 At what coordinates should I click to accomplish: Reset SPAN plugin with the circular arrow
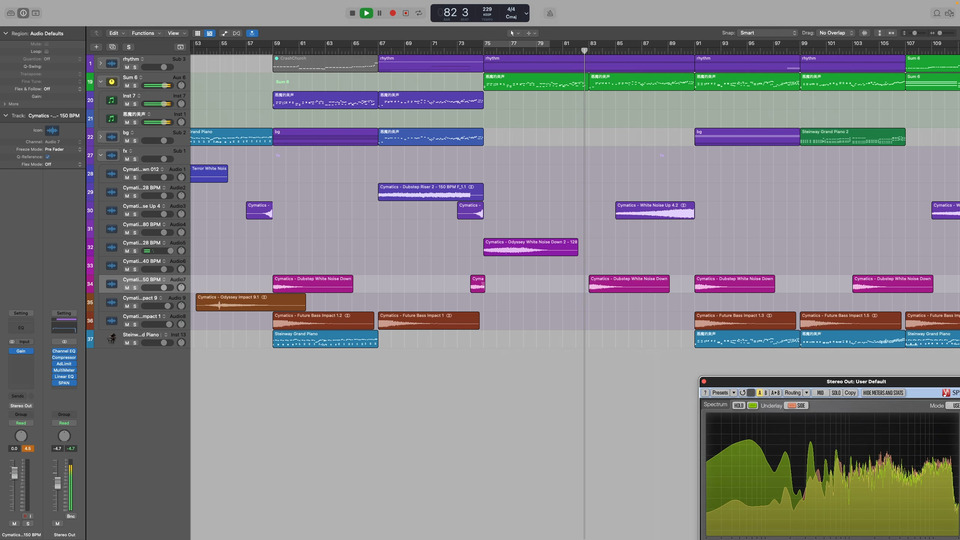tap(743, 393)
